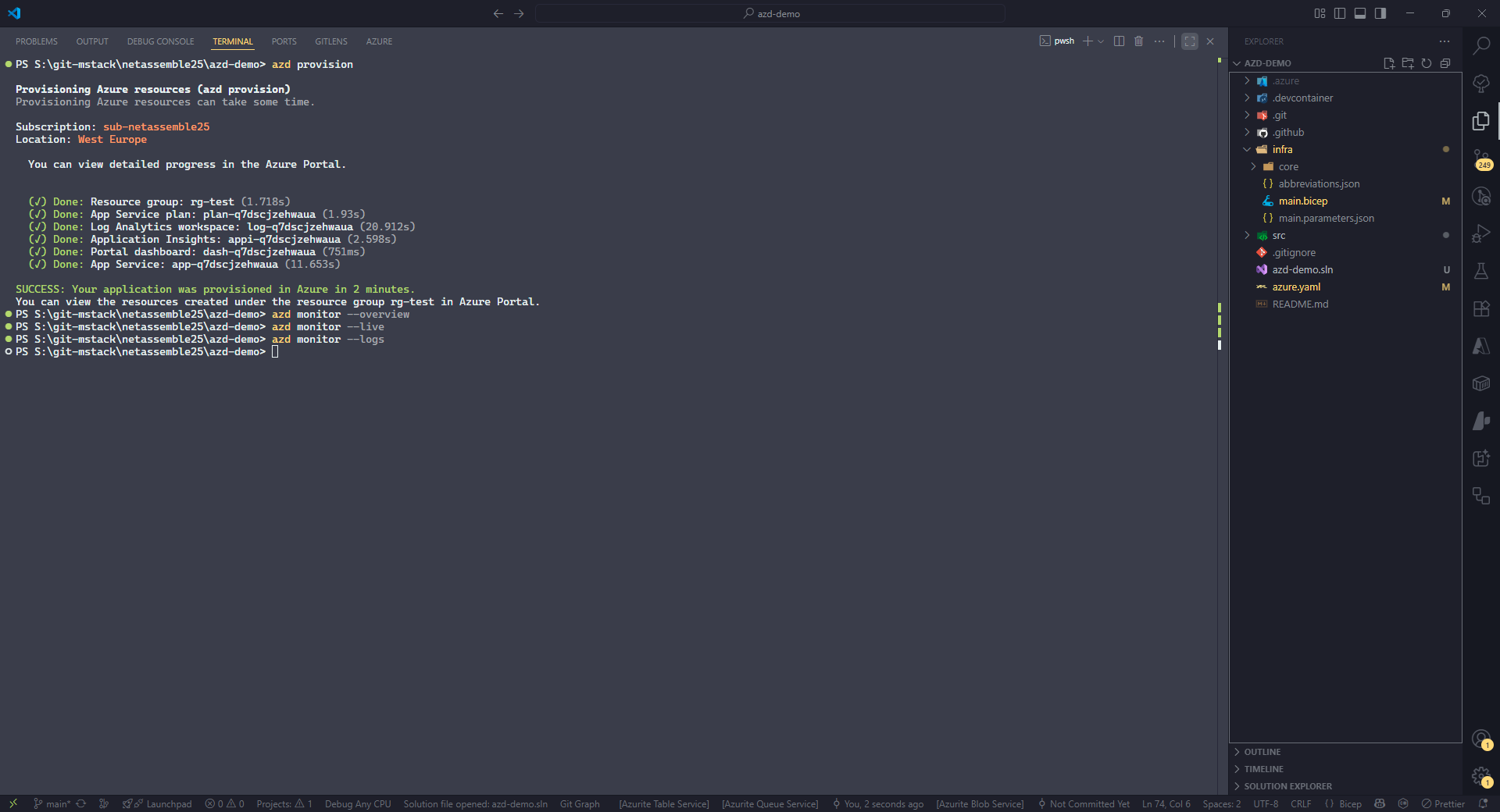Click the New File icon in Explorer
Screen dimensions: 1500x812
coord(1388,63)
